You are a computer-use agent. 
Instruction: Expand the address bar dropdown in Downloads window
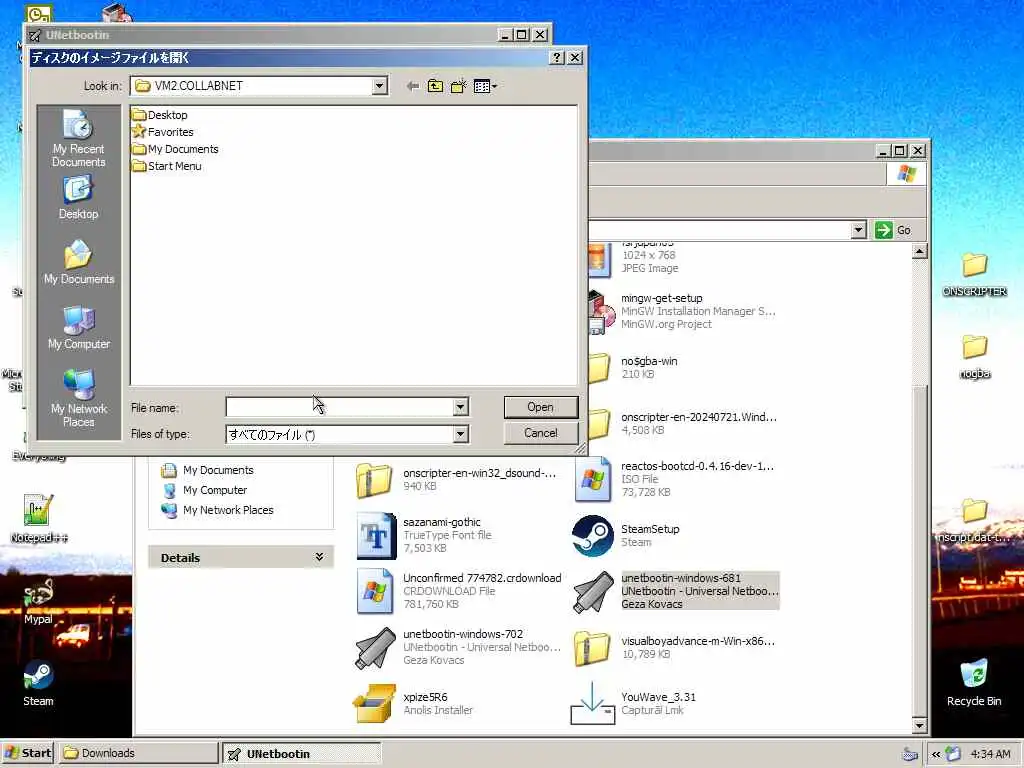tap(859, 230)
